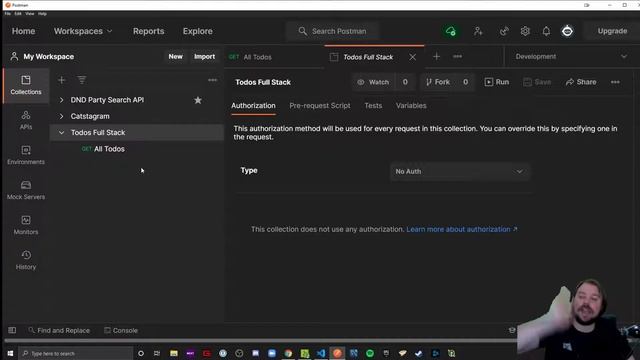Click the cloud sync status icon
This screenshot has width=640, height=360.
451,31
